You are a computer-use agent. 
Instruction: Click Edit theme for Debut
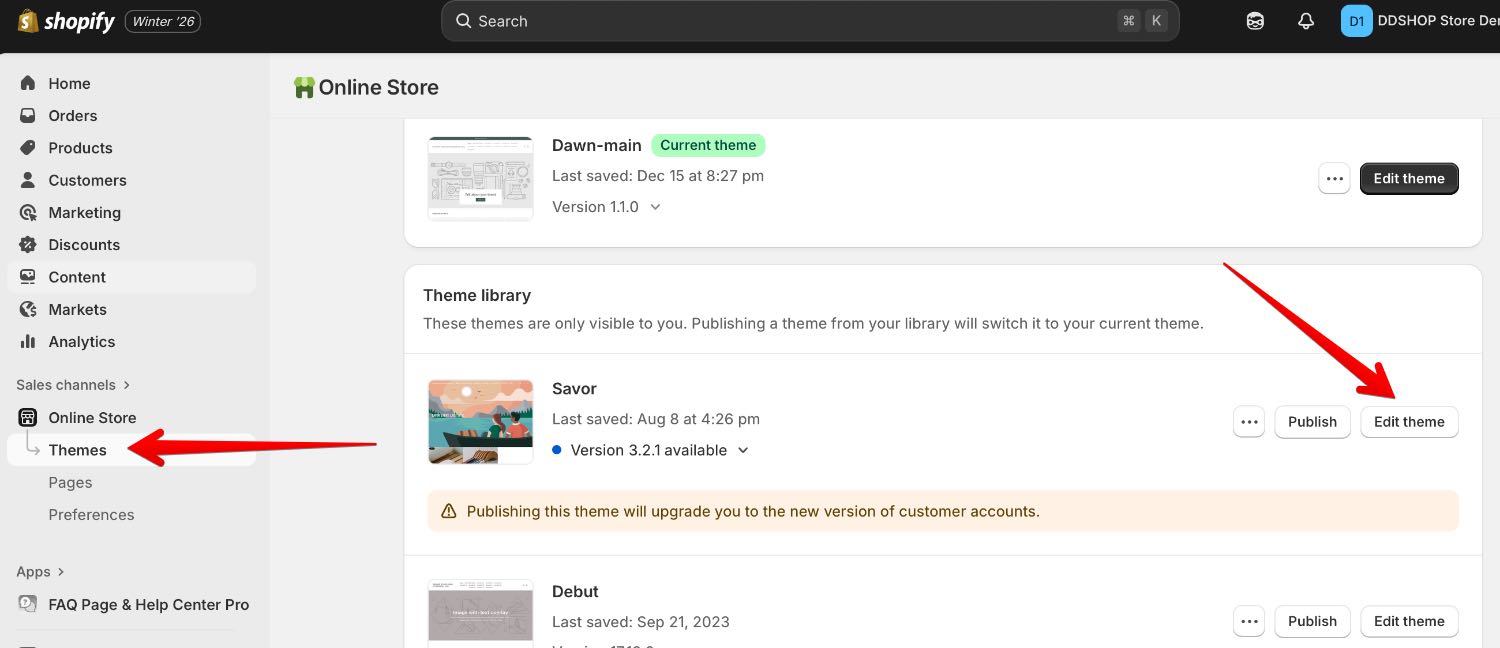point(1408,621)
